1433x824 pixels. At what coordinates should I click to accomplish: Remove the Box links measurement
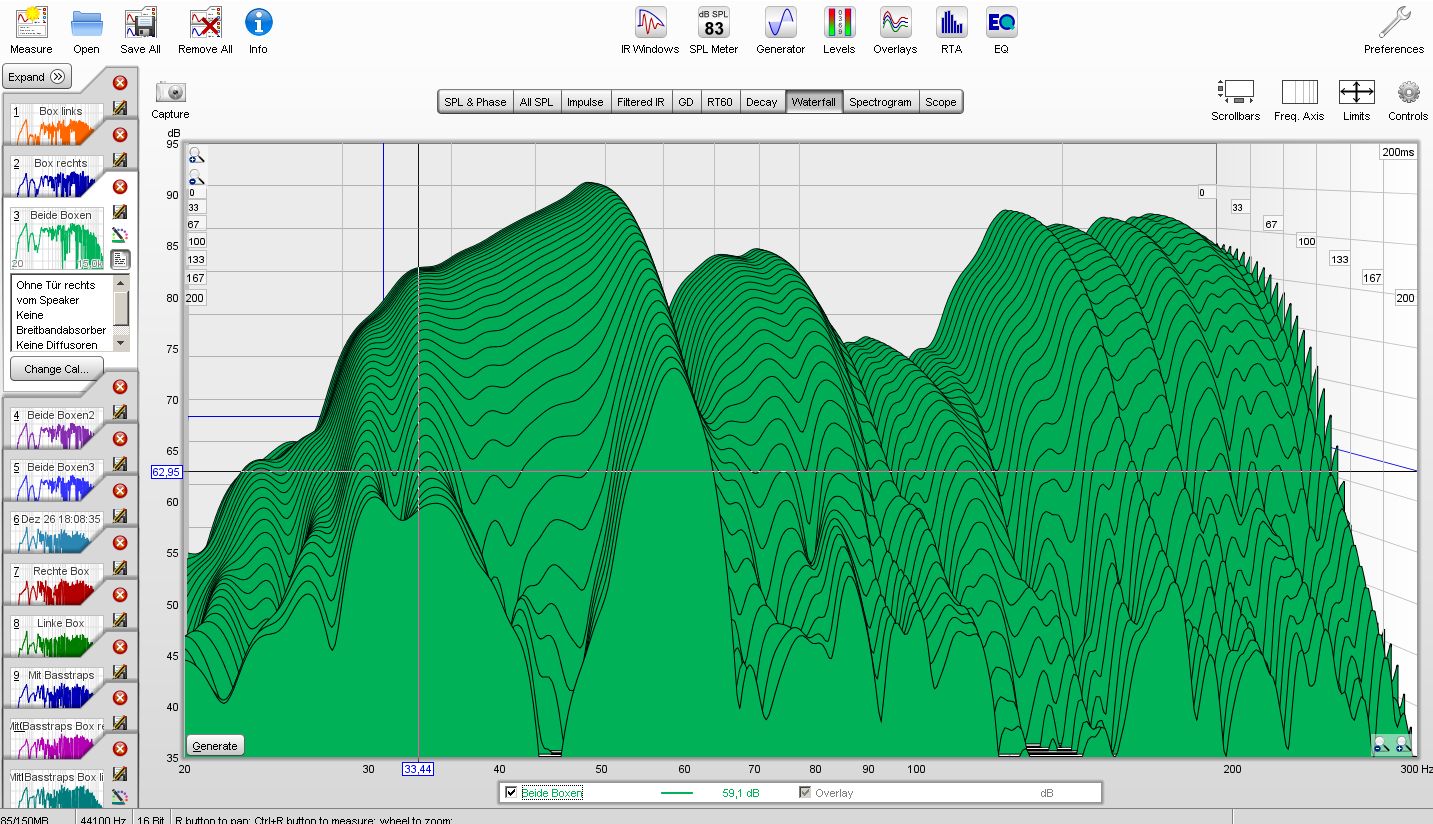pos(120,83)
